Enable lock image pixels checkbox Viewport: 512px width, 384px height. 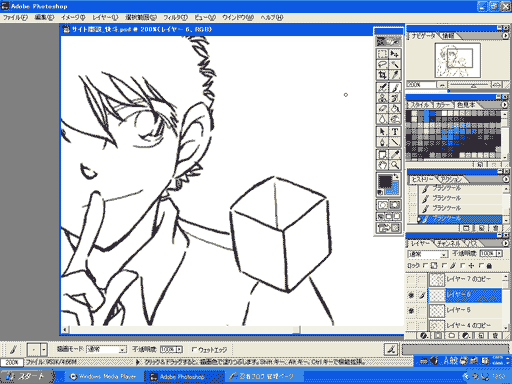coord(444,265)
